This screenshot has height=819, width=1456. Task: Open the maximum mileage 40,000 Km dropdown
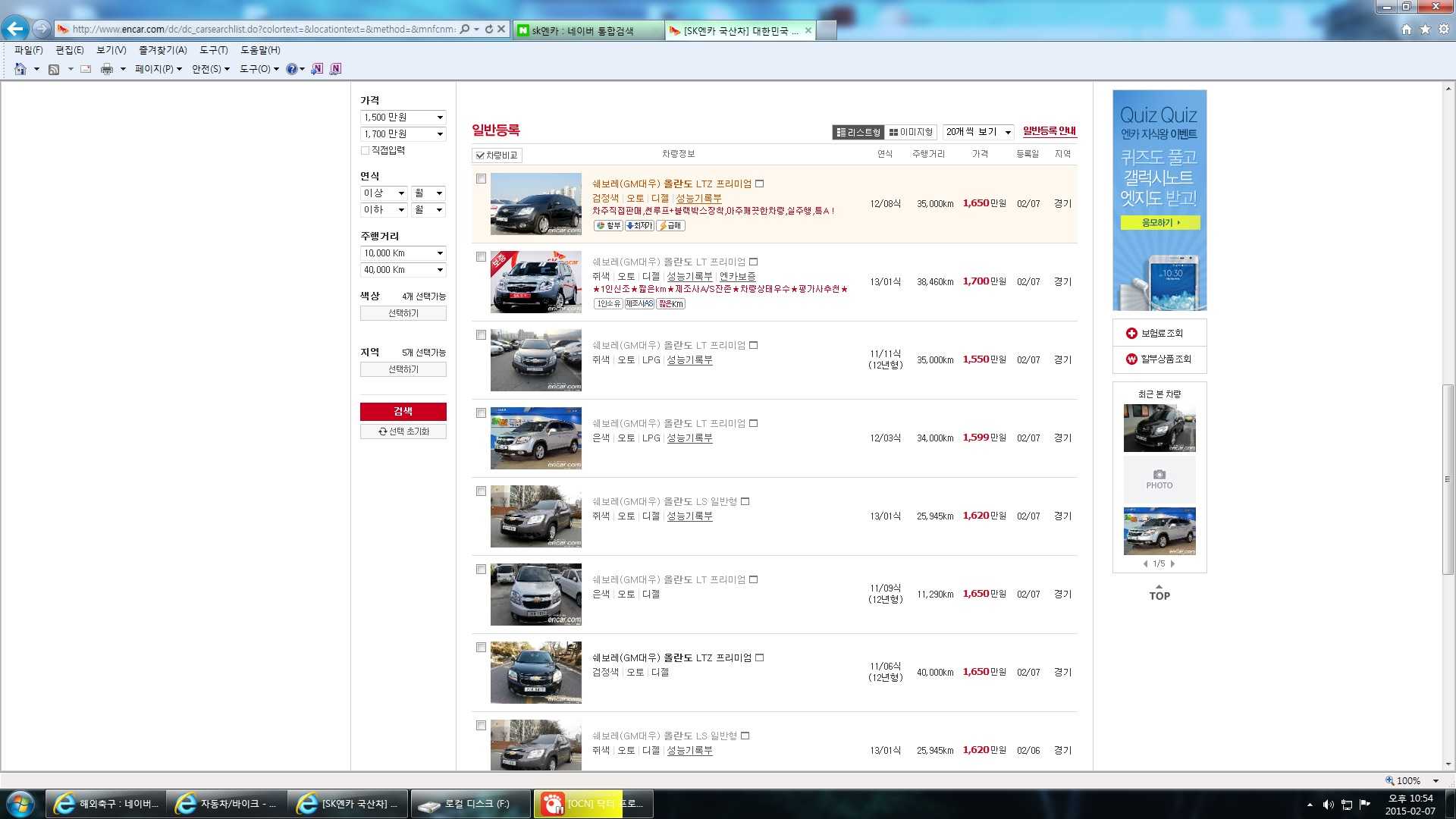click(403, 270)
